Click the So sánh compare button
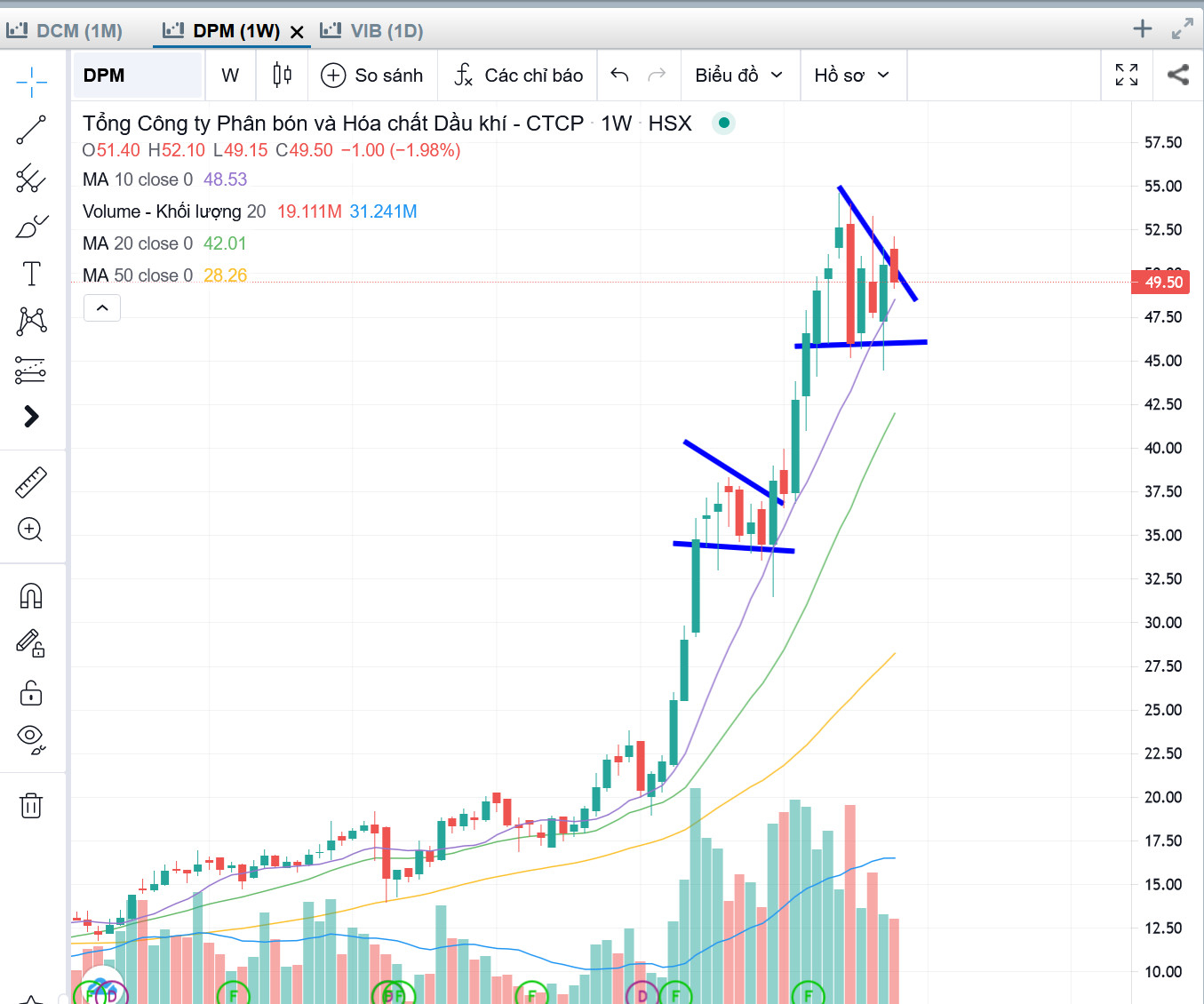The height and width of the screenshot is (1004, 1204). click(x=372, y=76)
